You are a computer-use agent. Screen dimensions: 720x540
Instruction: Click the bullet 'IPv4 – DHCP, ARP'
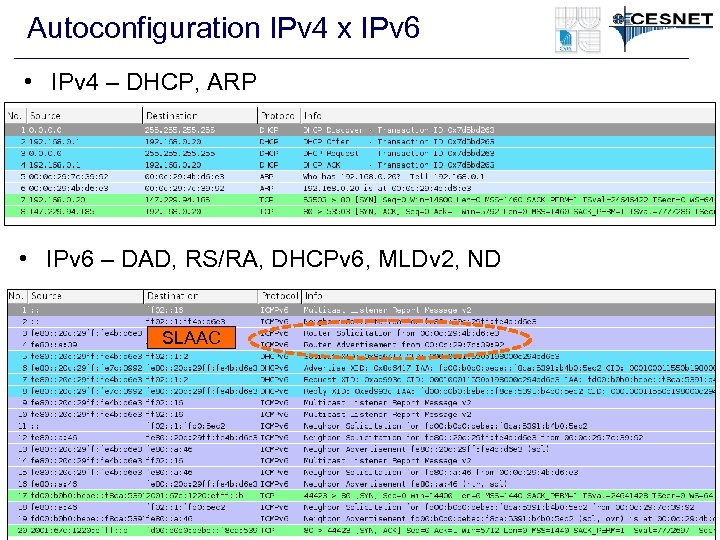(x=153, y=82)
